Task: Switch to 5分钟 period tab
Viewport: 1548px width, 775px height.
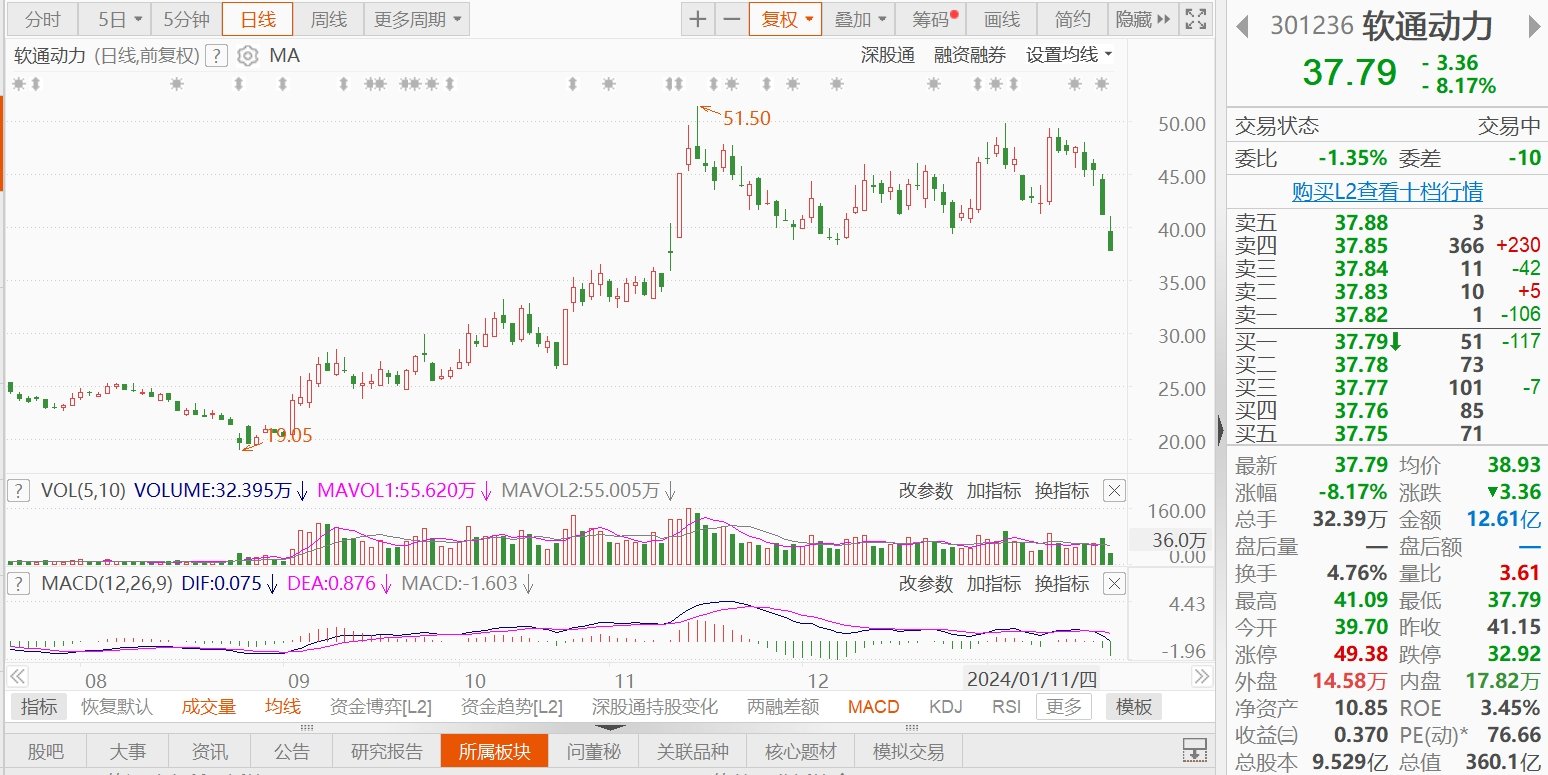Action: [186, 19]
